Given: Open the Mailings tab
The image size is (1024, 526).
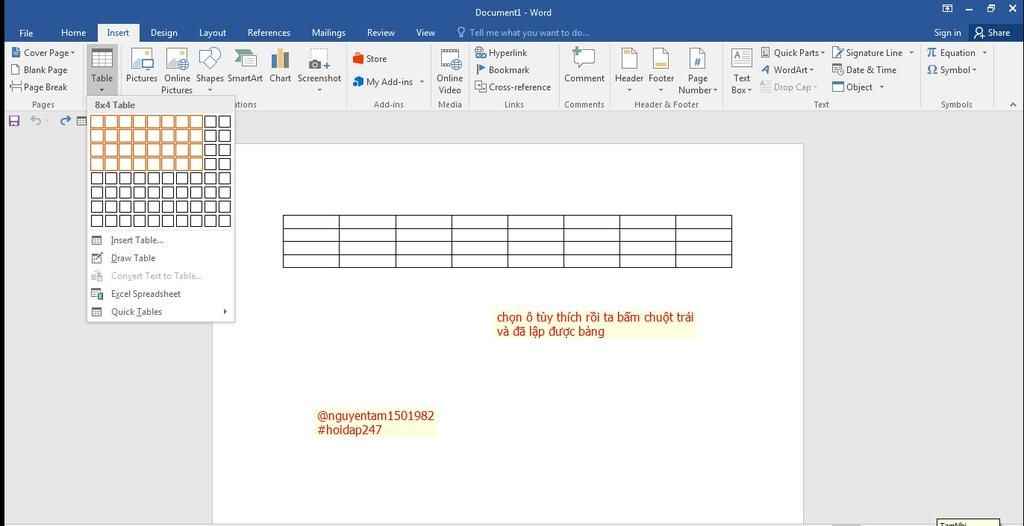Looking at the screenshot, I should (329, 33).
